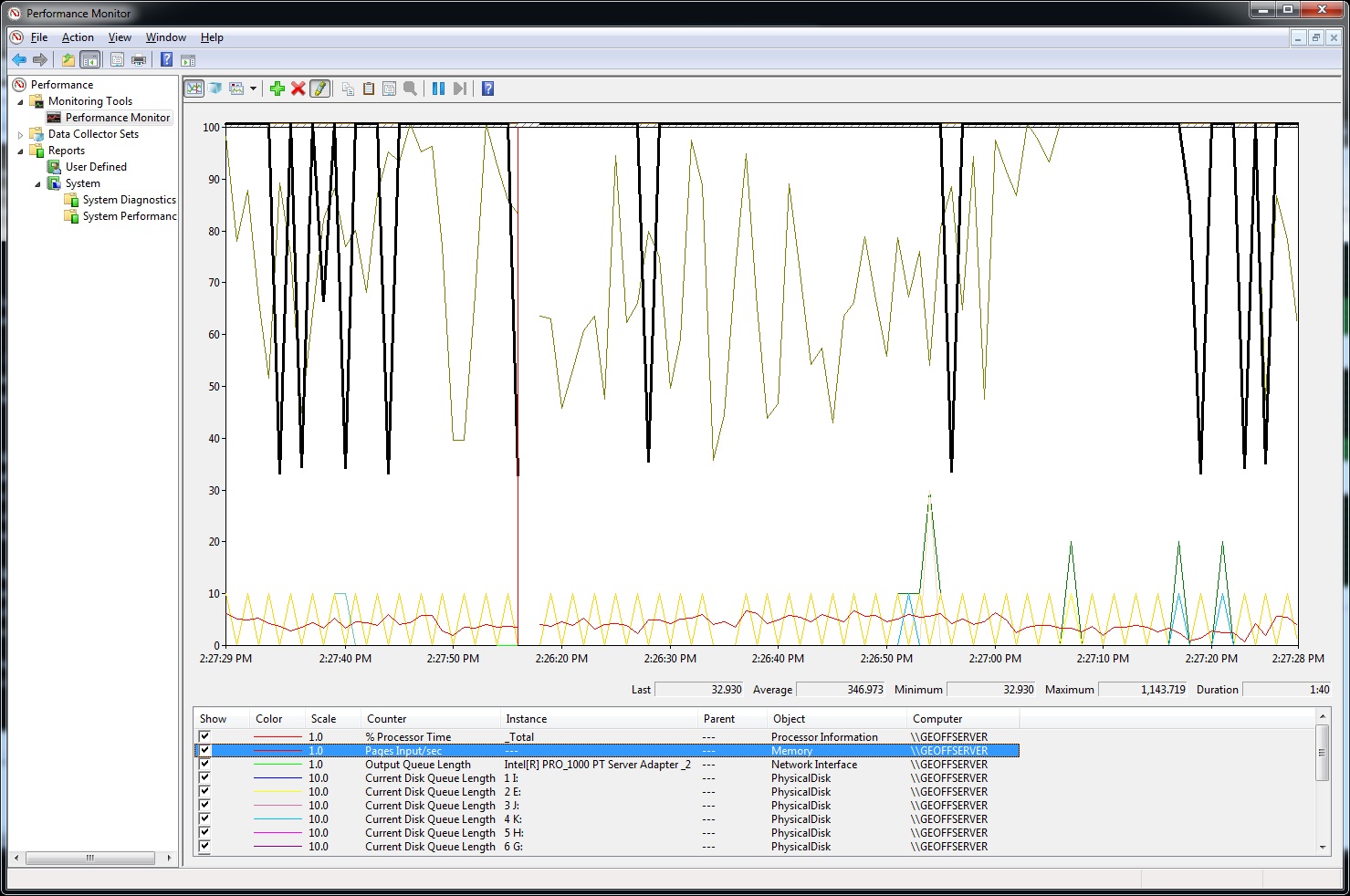Uncheck Show for % Processor Time counter
The width and height of the screenshot is (1350, 896).
204,736
